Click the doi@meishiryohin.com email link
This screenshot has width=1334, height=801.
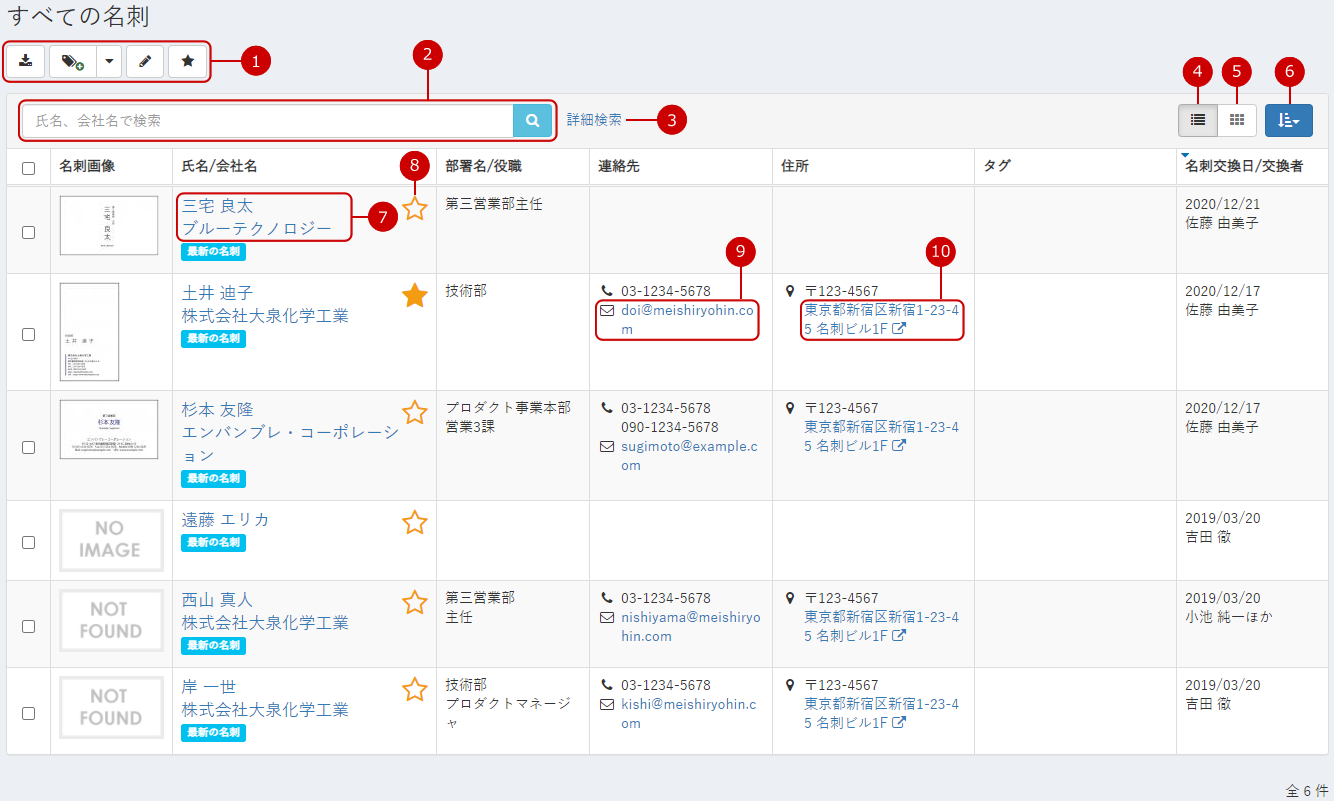(688, 319)
